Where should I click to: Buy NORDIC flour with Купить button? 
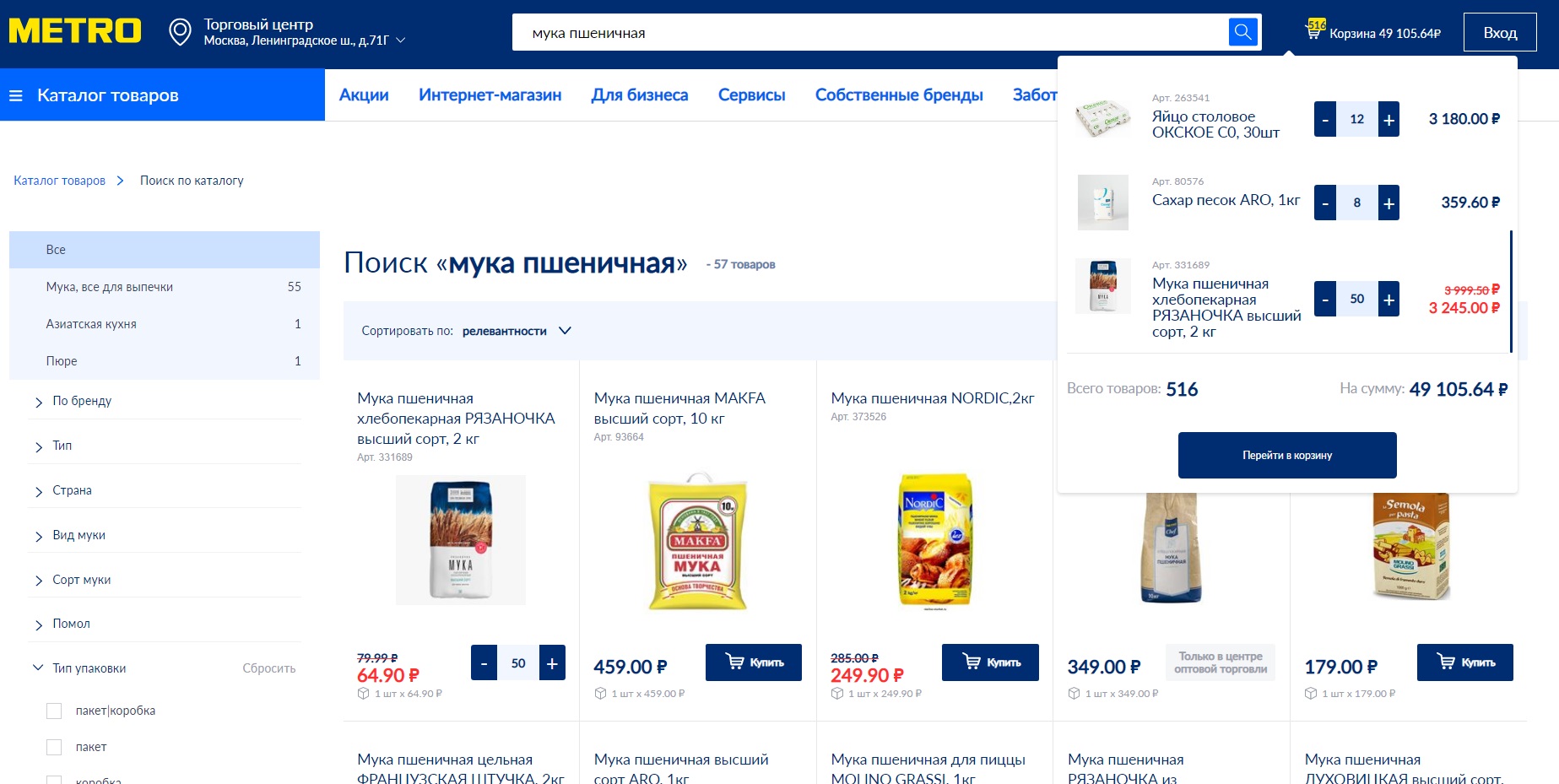990,662
